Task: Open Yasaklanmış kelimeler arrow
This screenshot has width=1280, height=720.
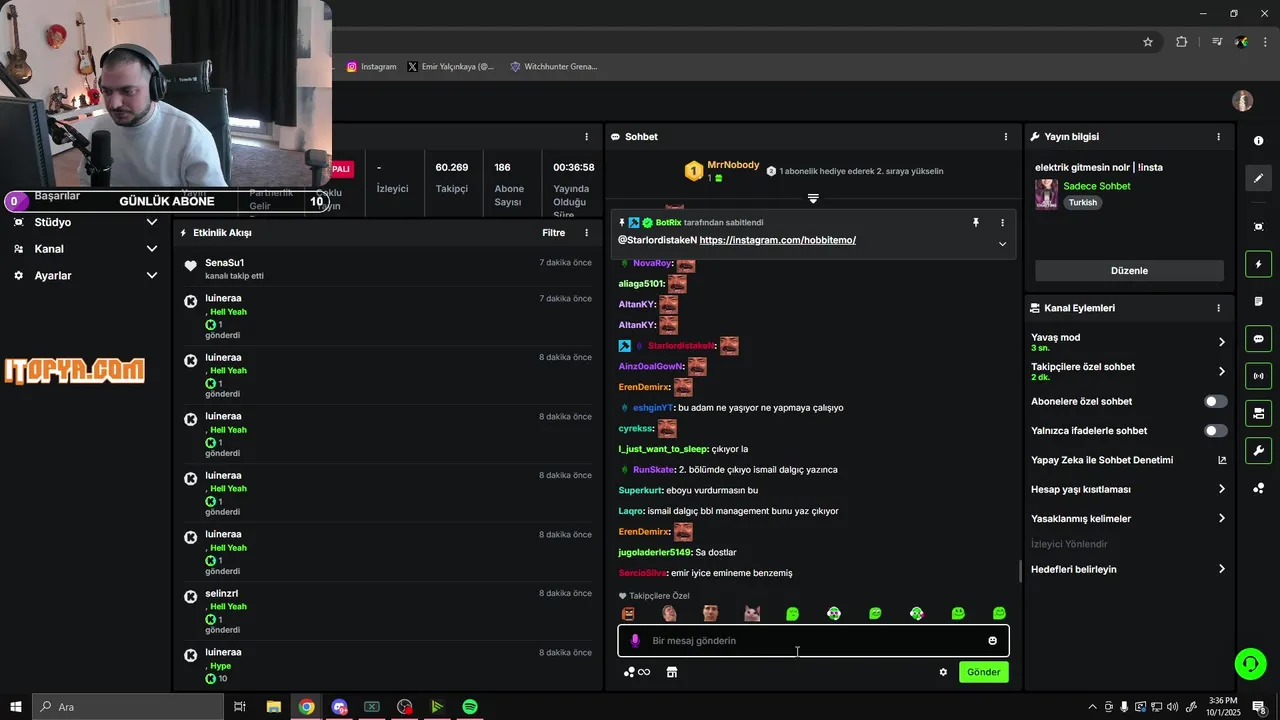Action: (1221, 519)
